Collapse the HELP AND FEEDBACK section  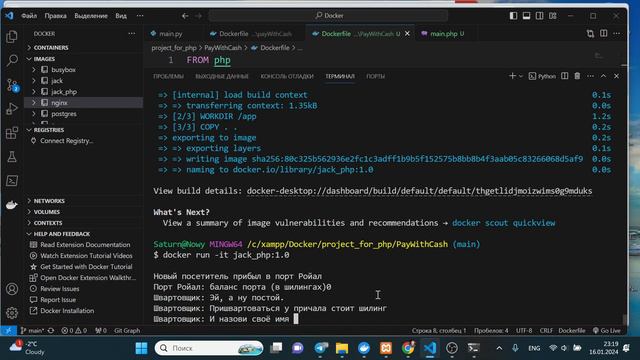click(29, 234)
